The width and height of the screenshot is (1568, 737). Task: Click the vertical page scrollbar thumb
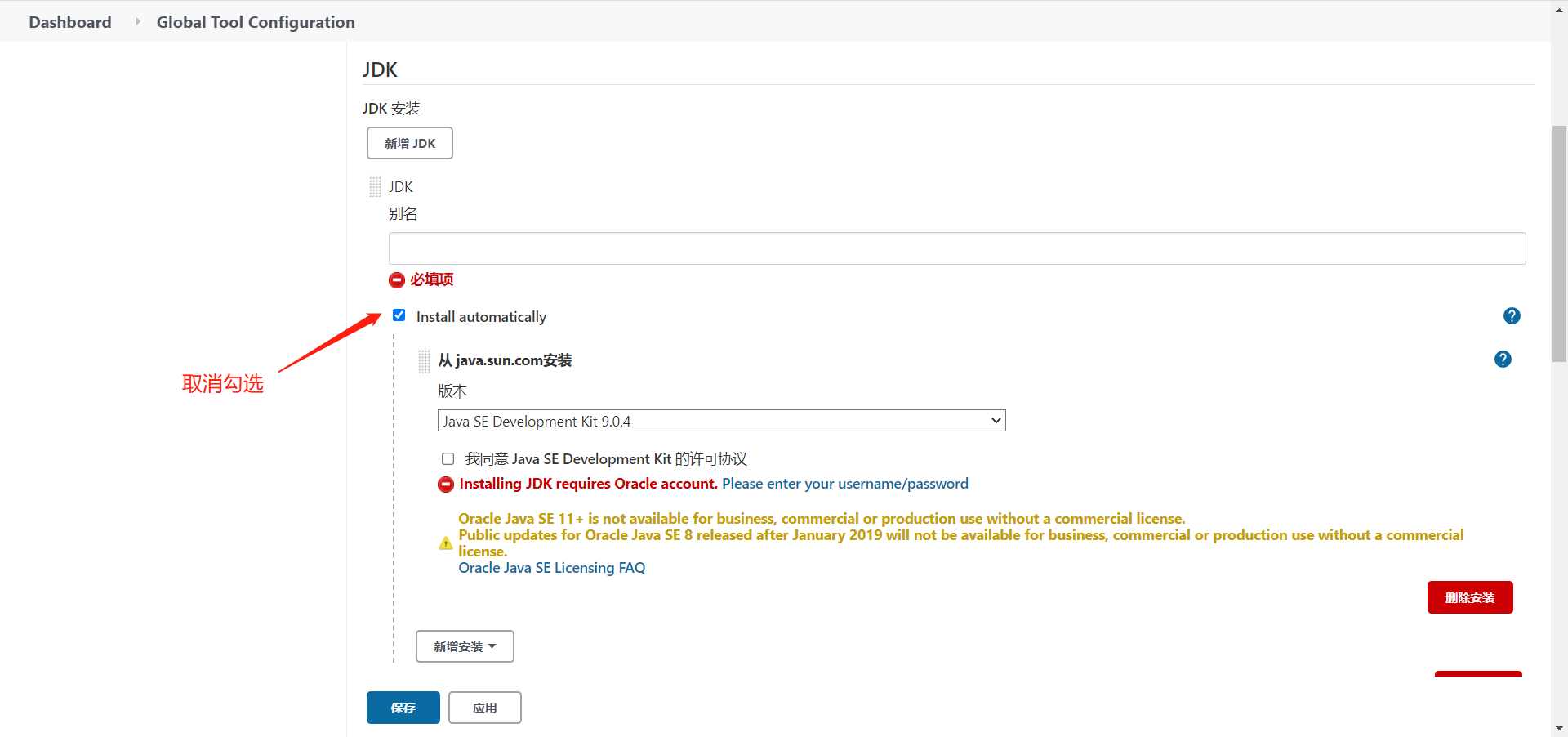pos(1560,243)
